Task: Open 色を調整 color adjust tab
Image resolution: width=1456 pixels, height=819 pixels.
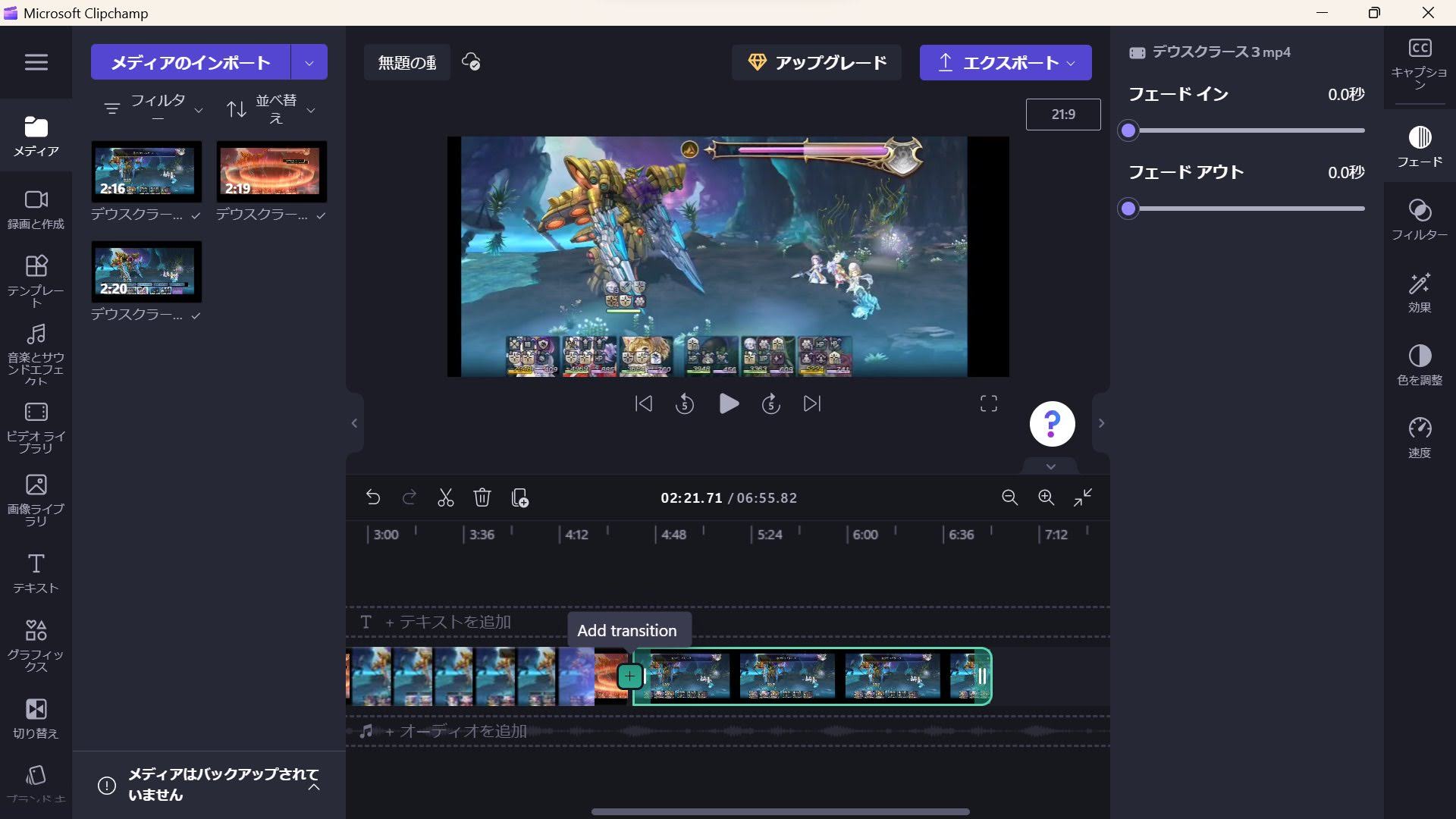Action: point(1420,365)
